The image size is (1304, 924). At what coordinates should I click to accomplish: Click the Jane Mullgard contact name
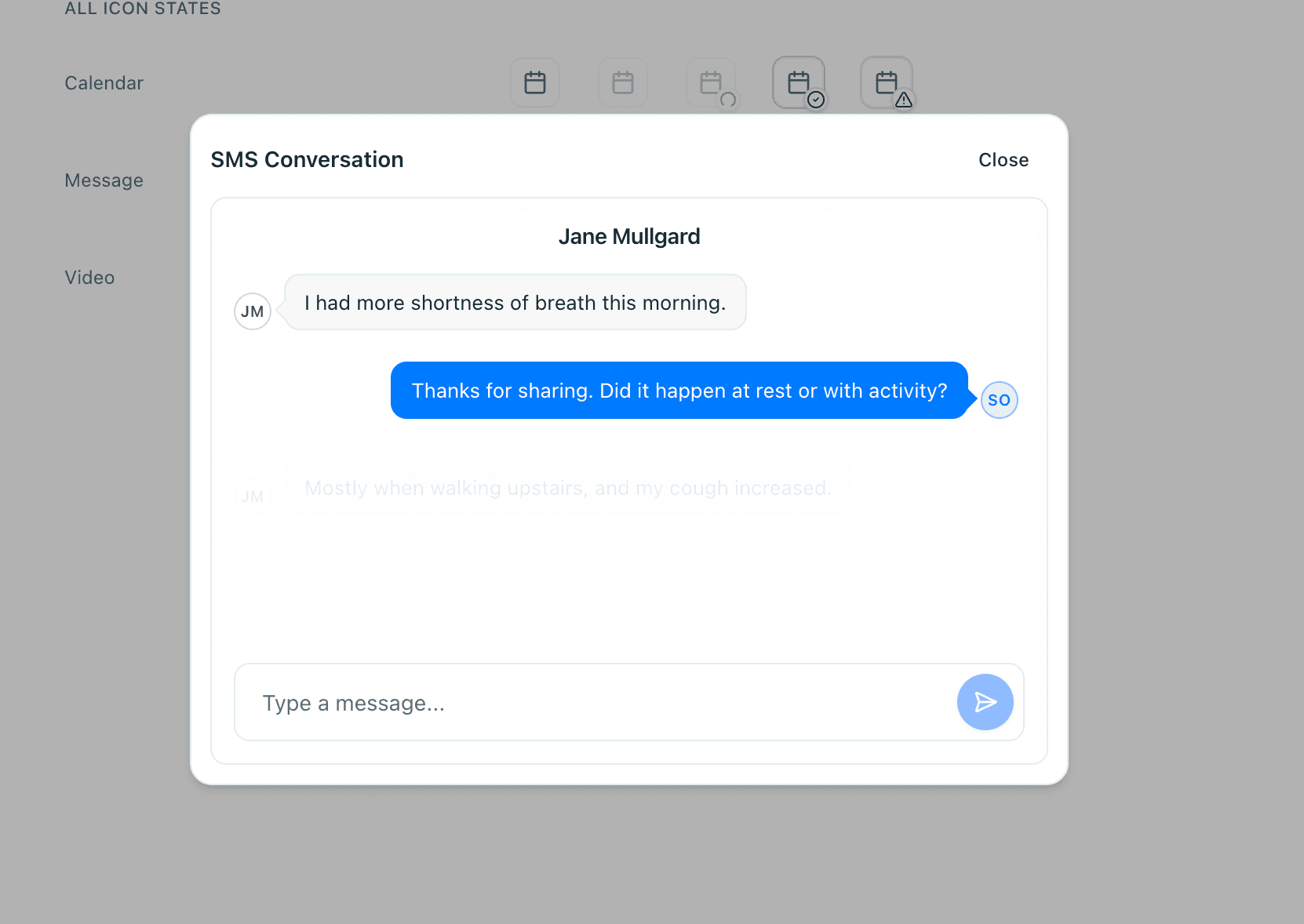pos(629,237)
